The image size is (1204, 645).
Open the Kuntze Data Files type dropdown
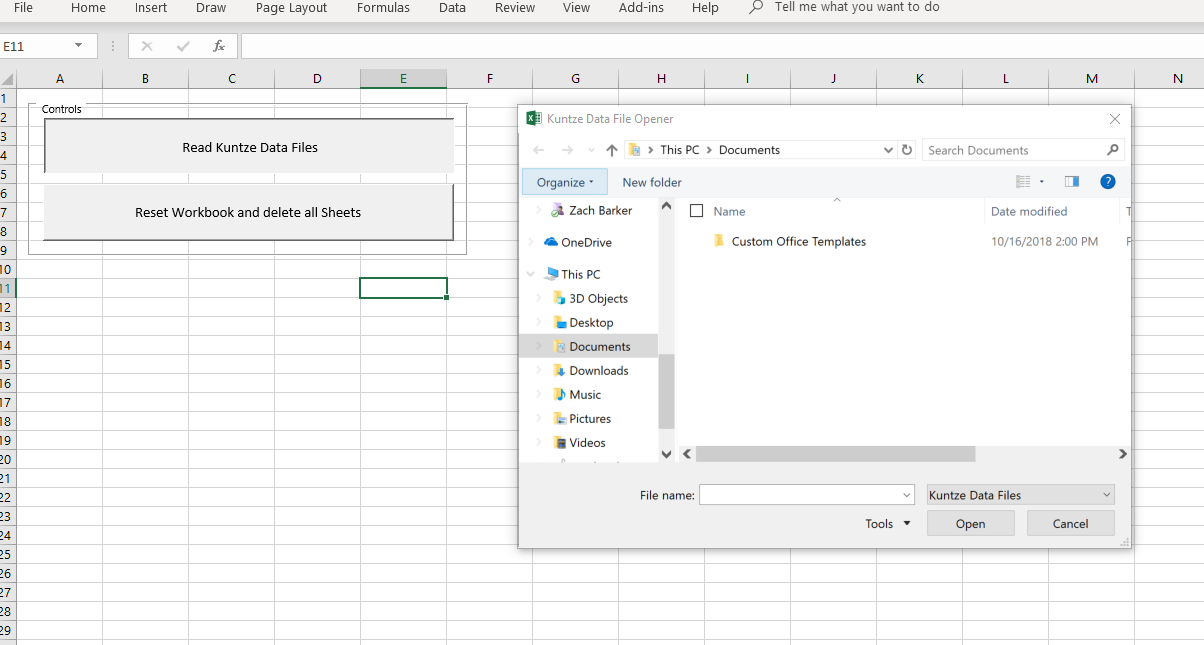coord(1020,495)
